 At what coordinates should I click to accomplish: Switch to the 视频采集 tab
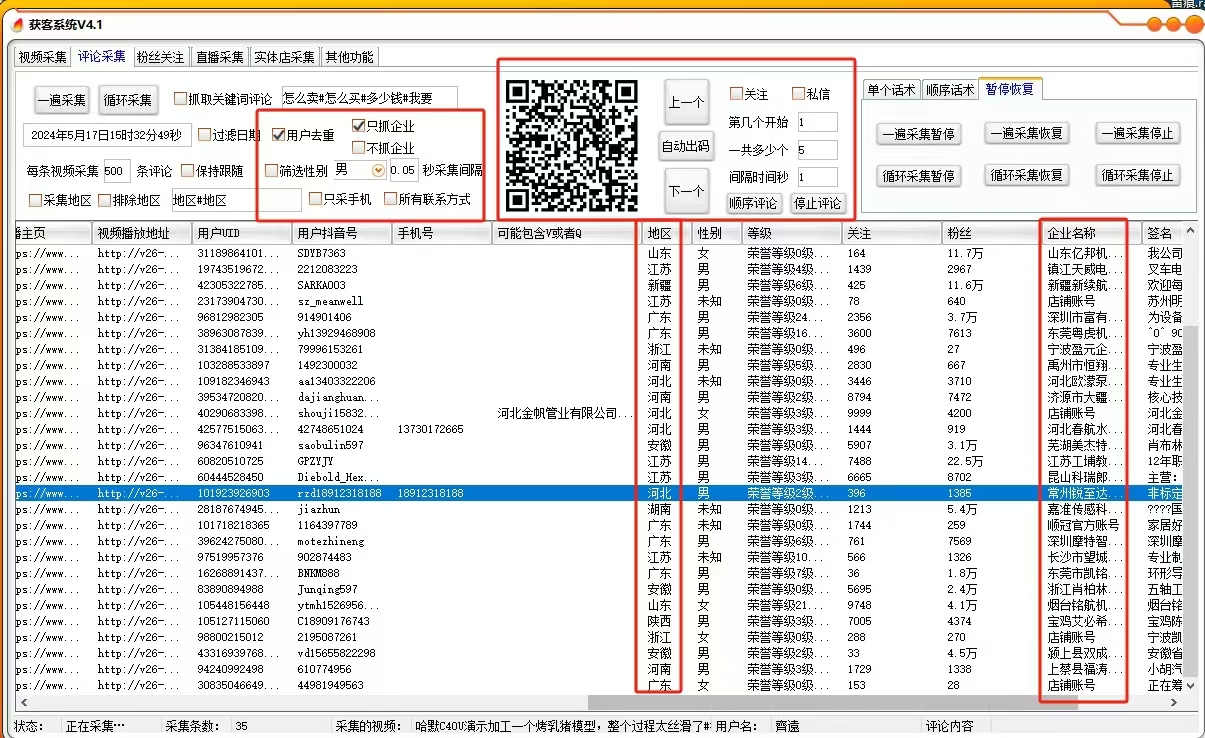43,57
